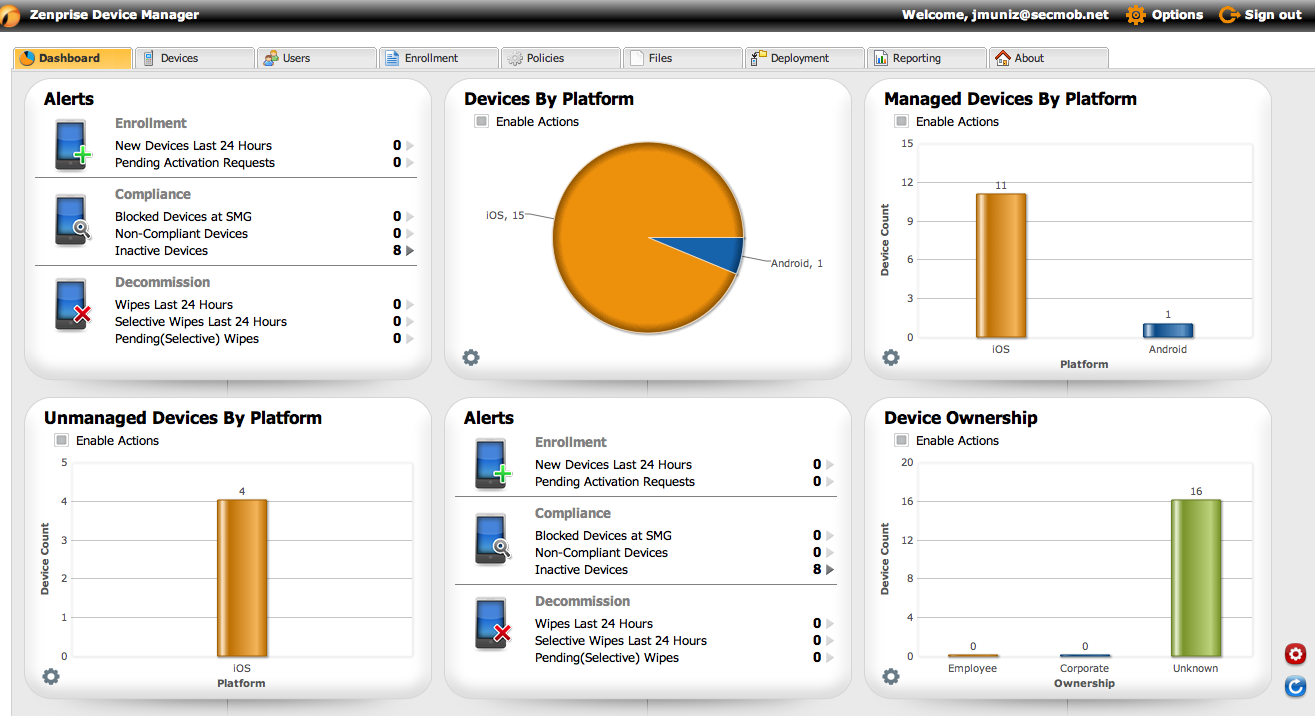Click gear icon in Unmanaged Devices By Platform panel

(x=51, y=677)
